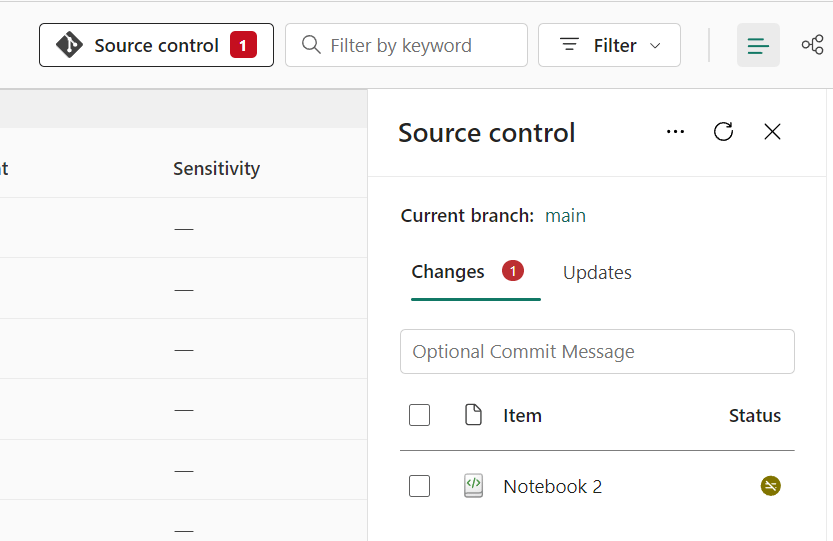
Task: Click the document icon in Item header
Action: pyautogui.click(x=473, y=415)
